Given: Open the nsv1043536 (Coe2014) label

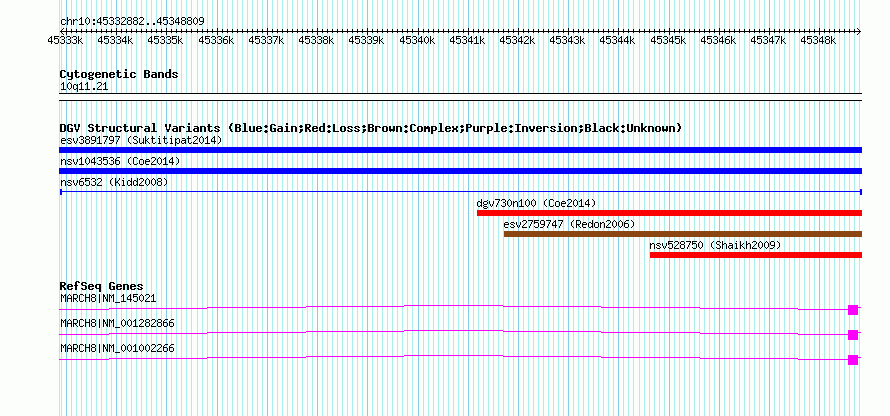Looking at the screenshot, I should tap(120, 161).
